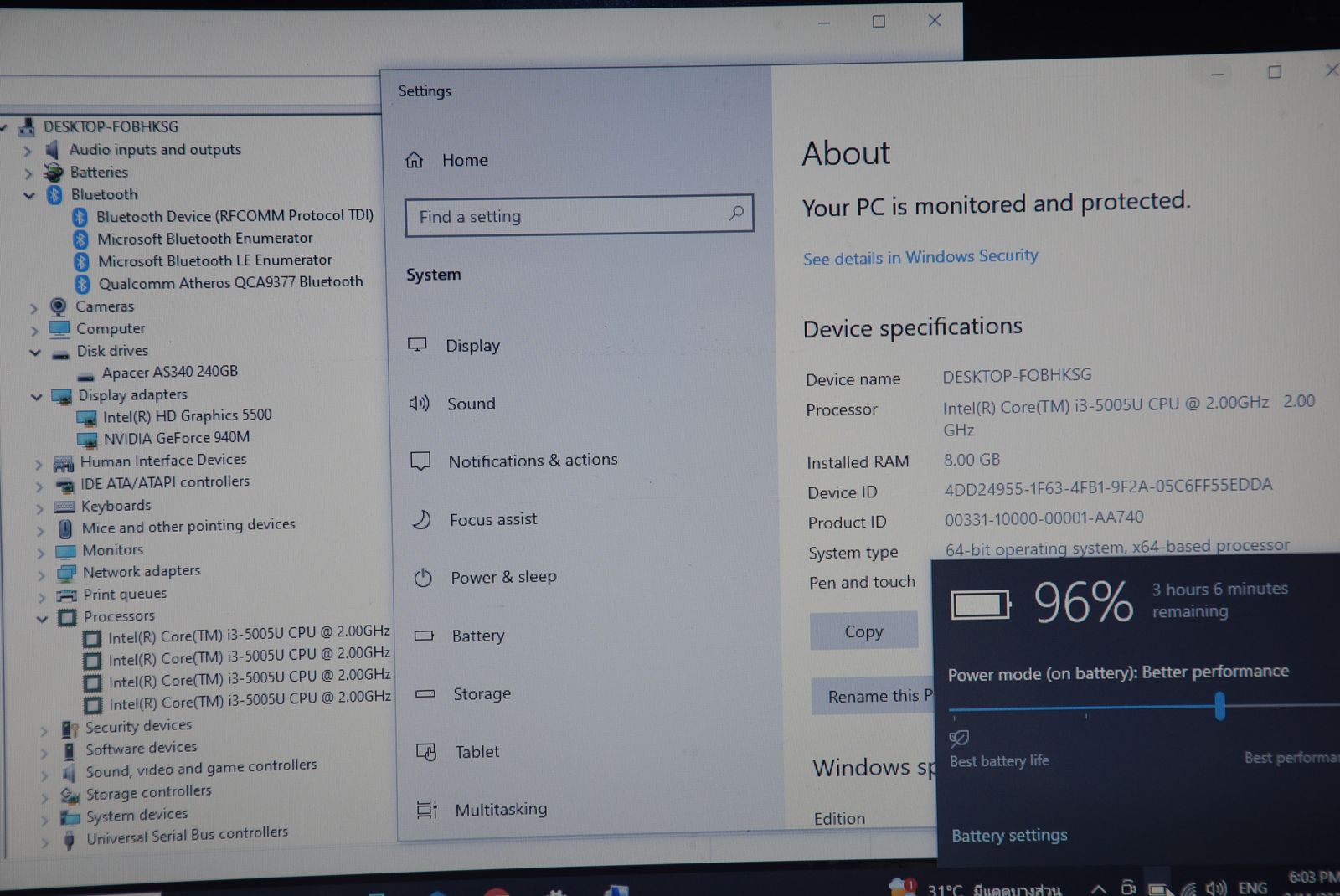1340x896 pixels.
Task: Select Qualcomm Atheros QCA9377 Bluetooth icon
Action: [82, 285]
